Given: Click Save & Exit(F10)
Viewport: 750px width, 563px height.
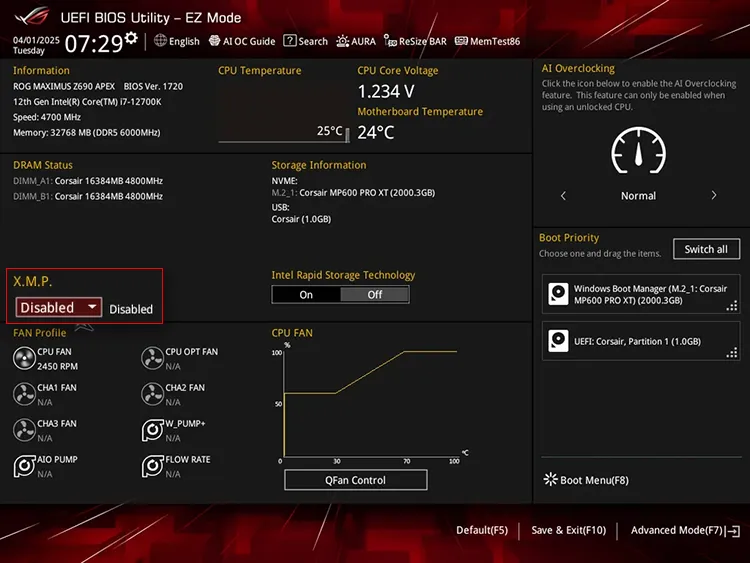Looking at the screenshot, I should [x=568, y=530].
